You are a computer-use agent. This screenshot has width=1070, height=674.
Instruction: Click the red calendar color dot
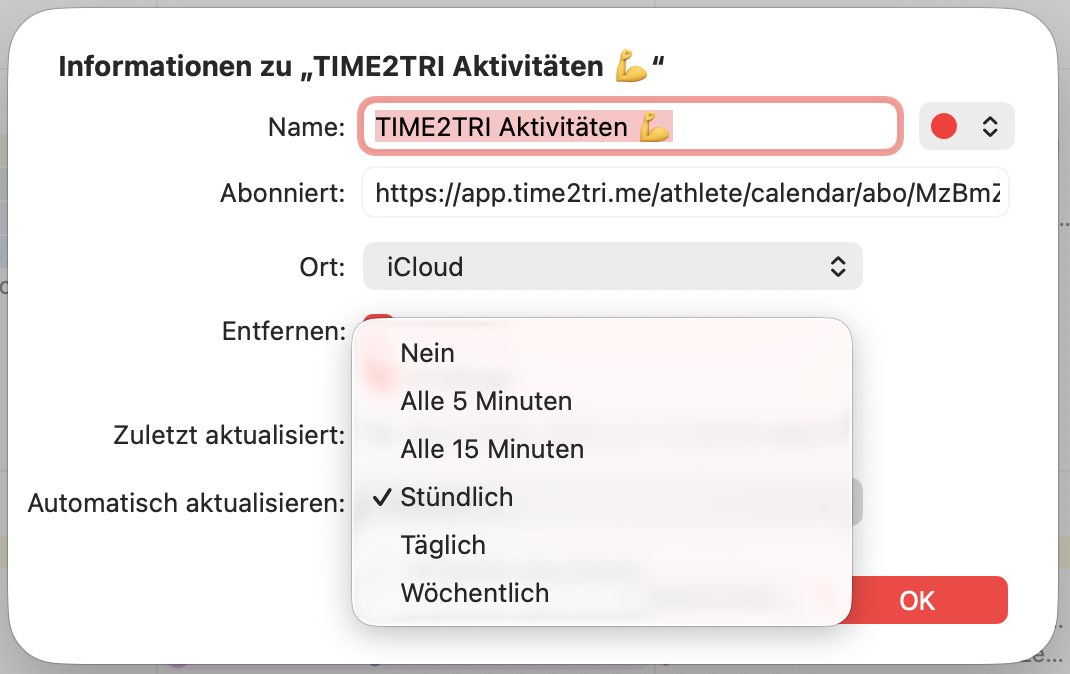point(943,126)
